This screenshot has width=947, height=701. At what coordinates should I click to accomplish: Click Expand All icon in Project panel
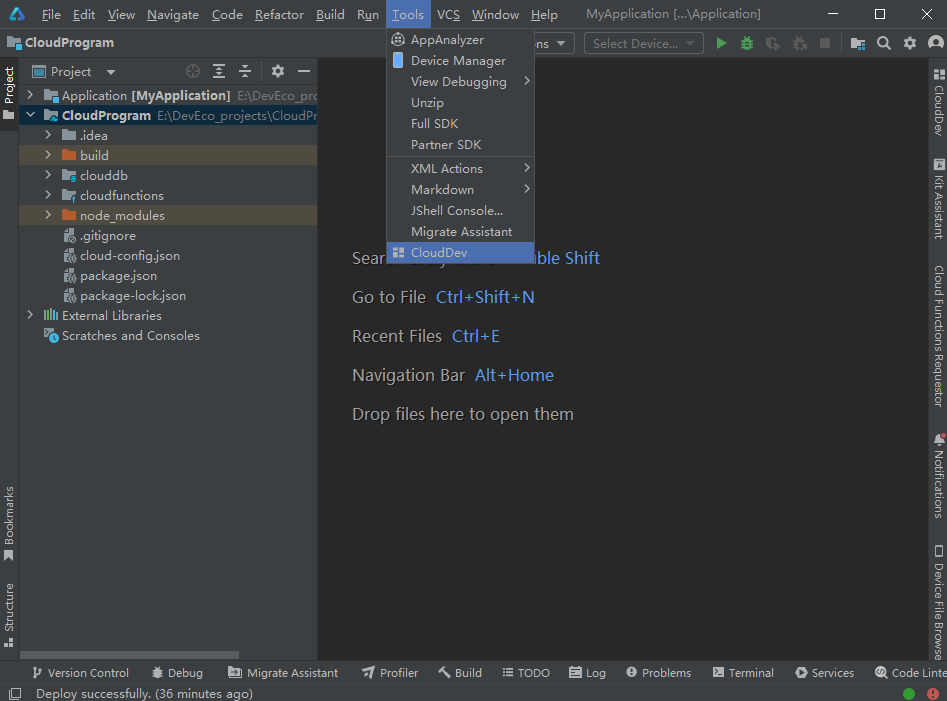pyautogui.click(x=219, y=72)
